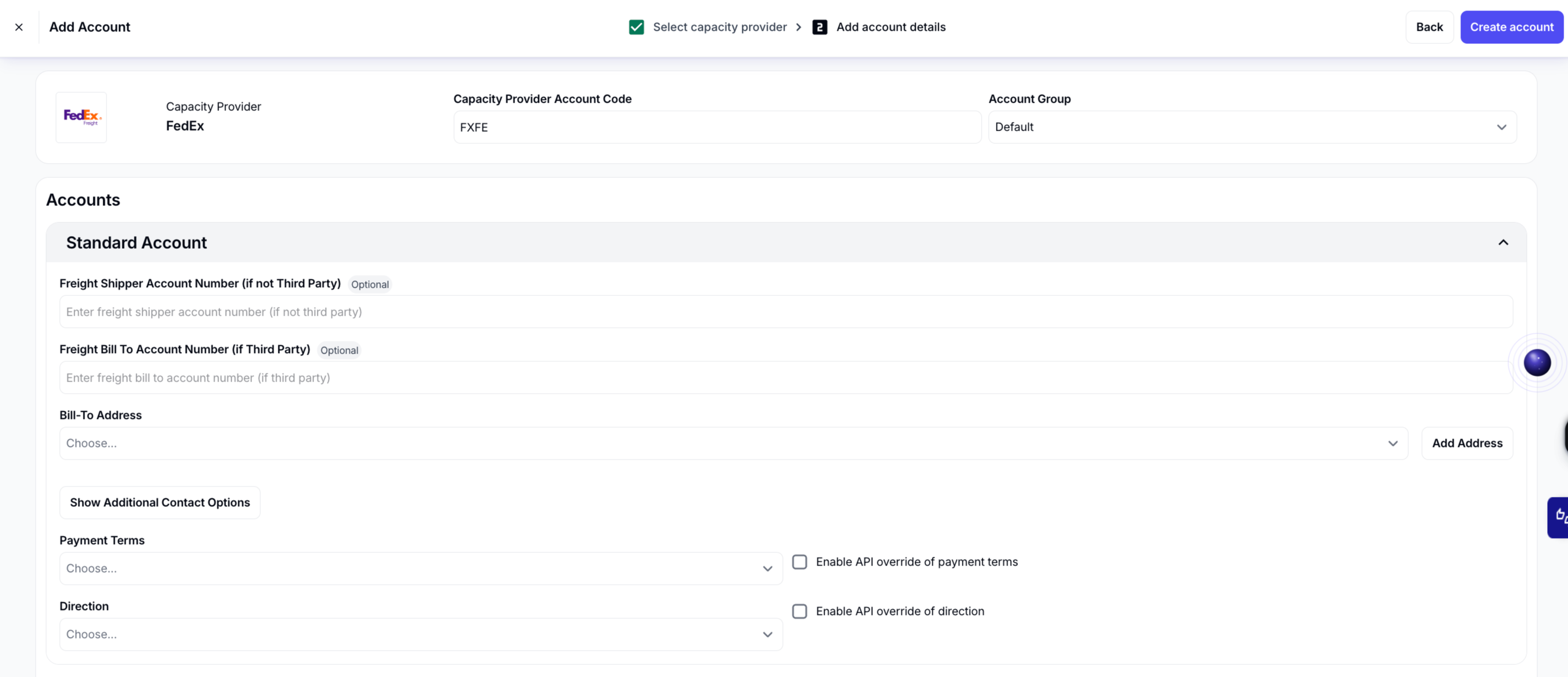The width and height of the screenshot is (1568, 677).
Task: Open the Bill-To Address dropdown
Action: 733,443
